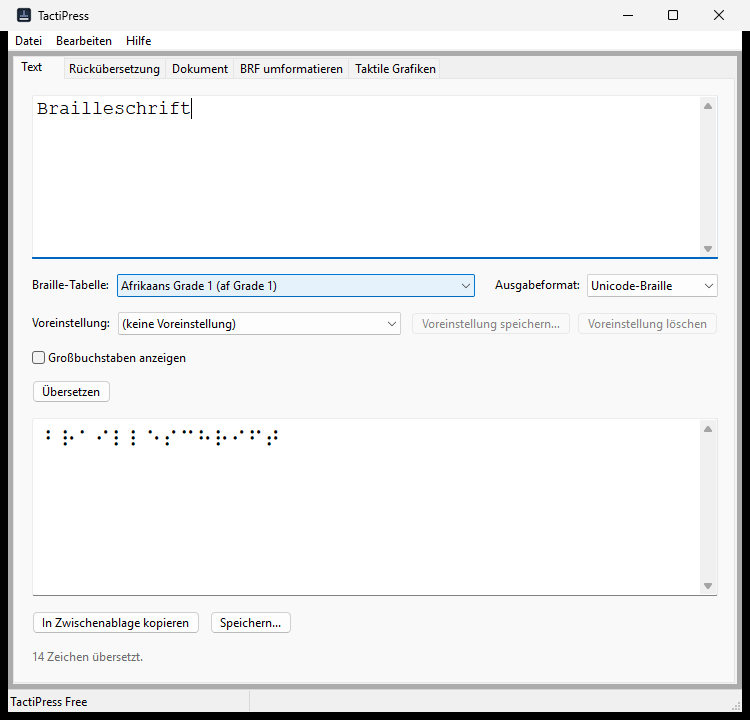Switch to the Rückübersetzung tab
This screenshot has height=720, width=750.
tap(114, 69)
